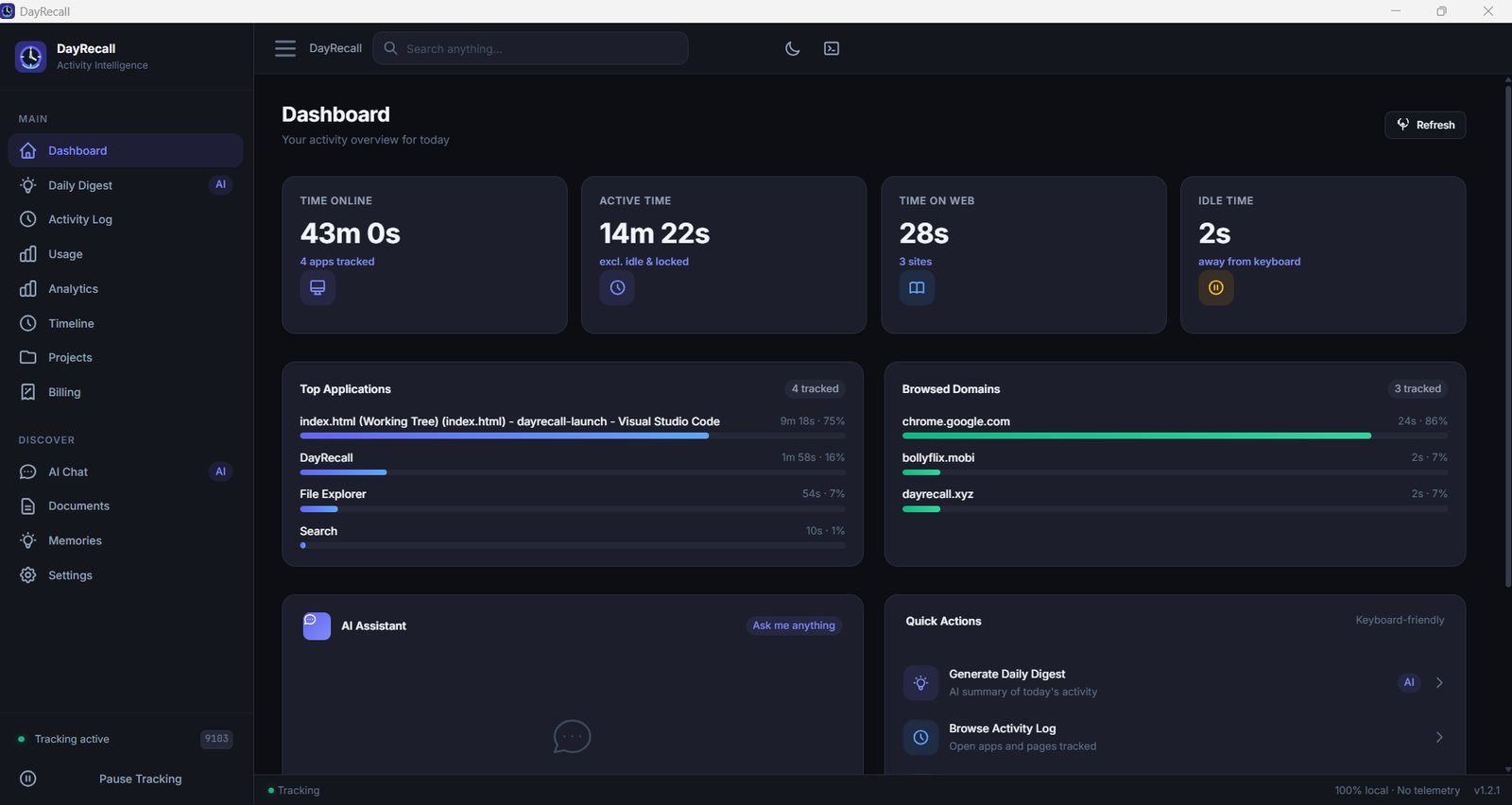Image resolution: width=1512 pixels, height=805 pixels.
Task: Click the chrome.google.com progress bar
Action: tap(1175, 436)
